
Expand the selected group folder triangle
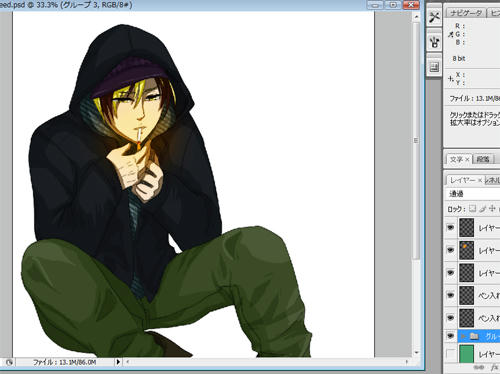pos(463,336)
